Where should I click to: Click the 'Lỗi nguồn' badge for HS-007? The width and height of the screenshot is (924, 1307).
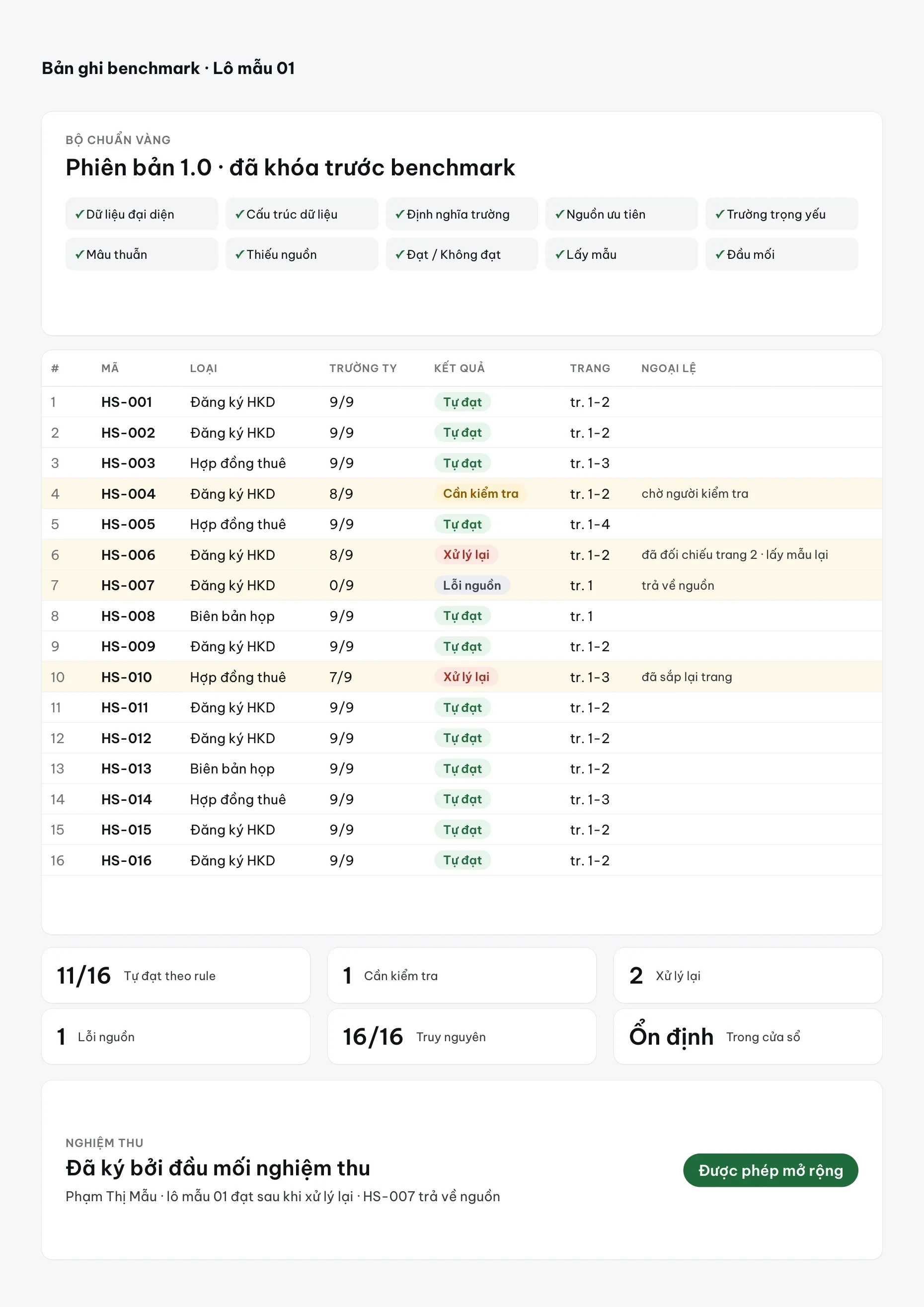472,585
